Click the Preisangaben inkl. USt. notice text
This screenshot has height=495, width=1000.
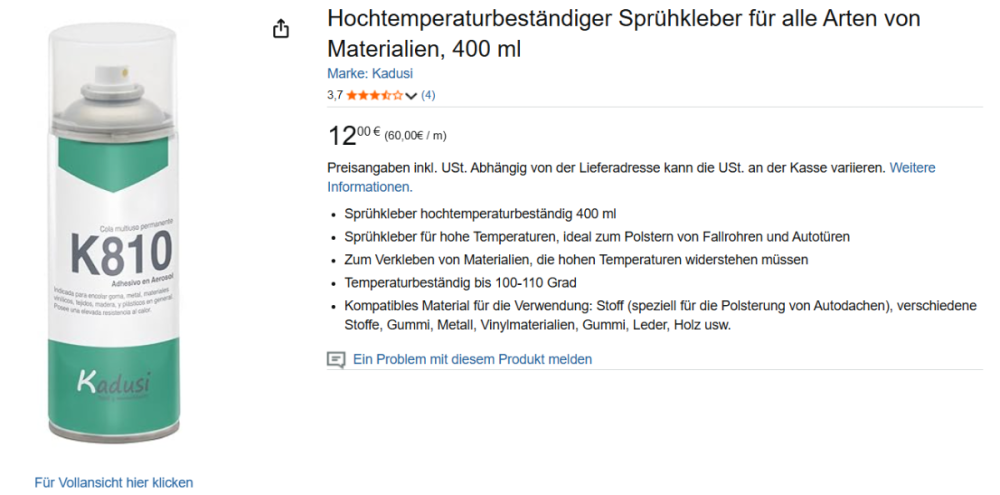pyautogui.click(x=606, y=168)
